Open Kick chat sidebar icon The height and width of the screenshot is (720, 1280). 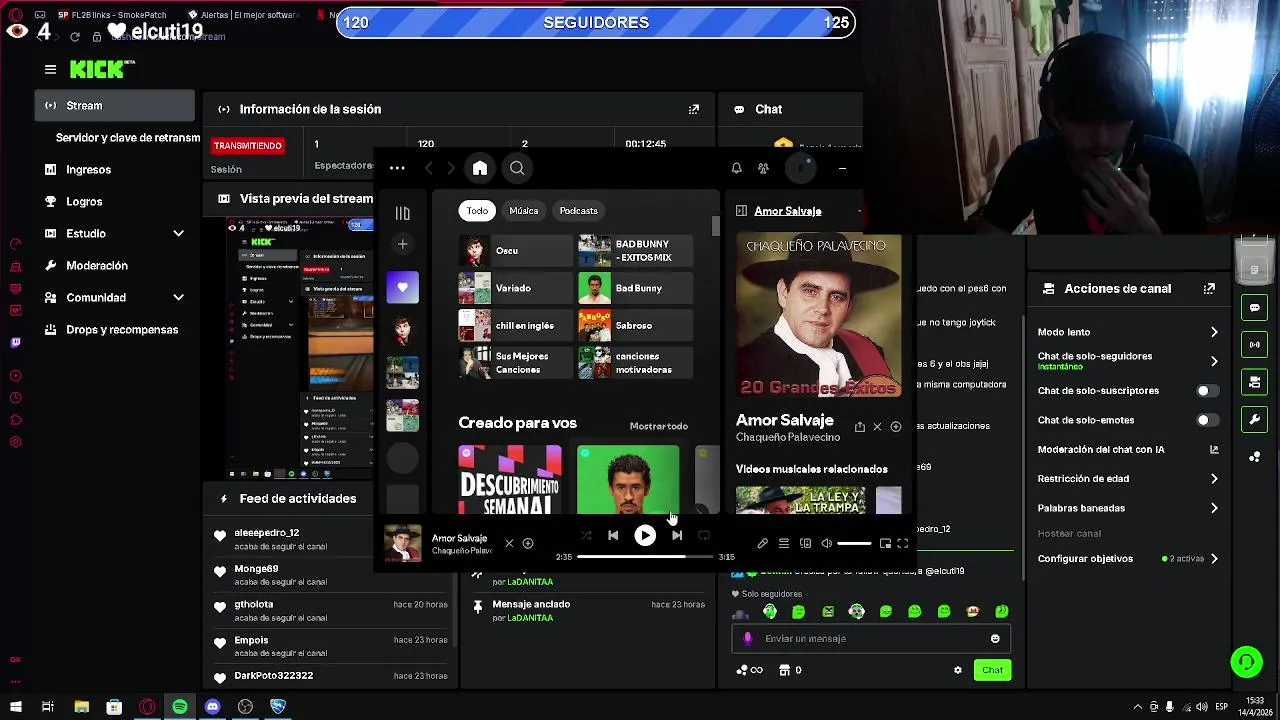[1254, 308]
